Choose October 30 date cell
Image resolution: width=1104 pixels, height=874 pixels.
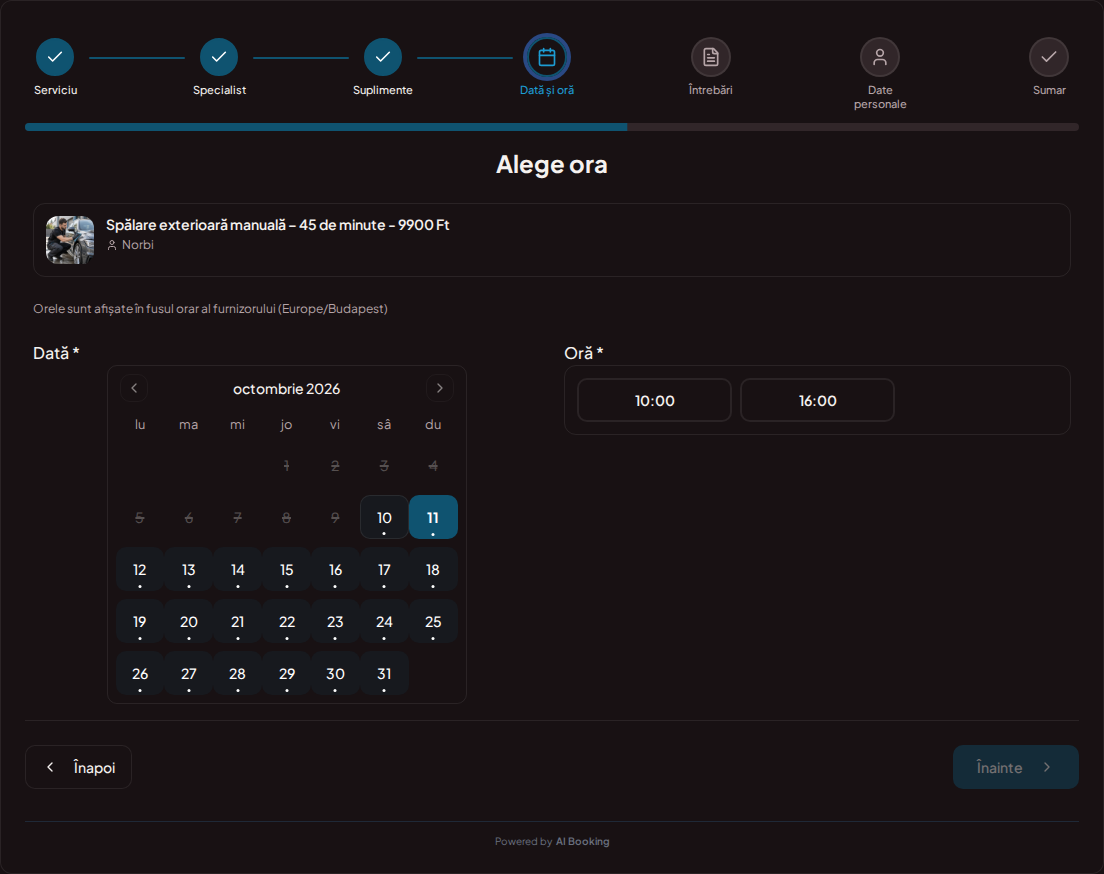coord(335,673)
